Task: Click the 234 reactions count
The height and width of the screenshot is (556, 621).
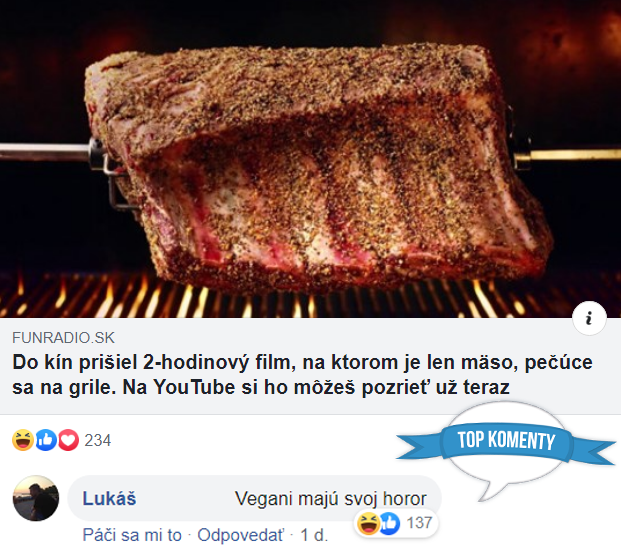Action: 97,440
